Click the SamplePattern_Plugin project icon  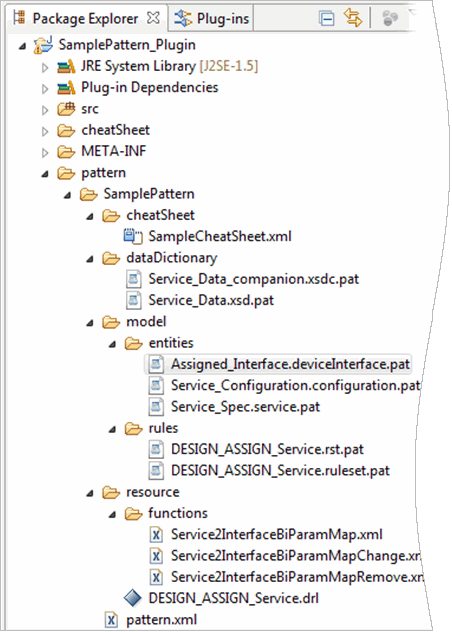coord(43,45)
